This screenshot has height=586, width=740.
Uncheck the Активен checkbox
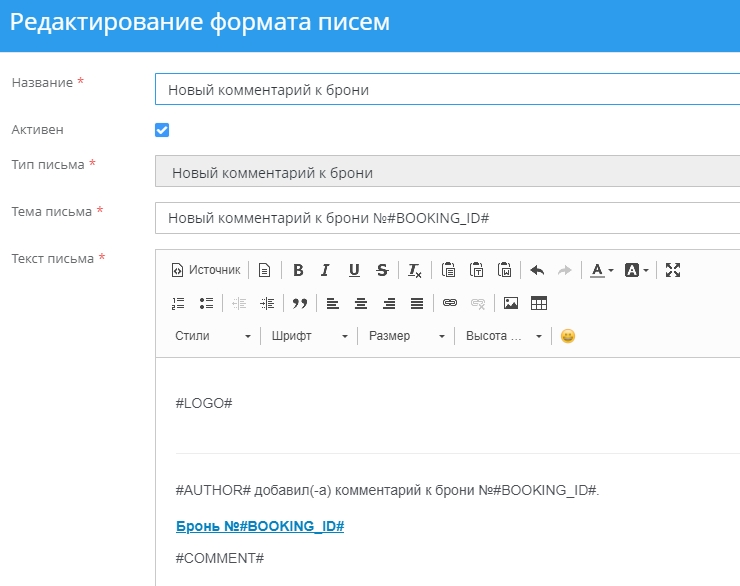(162, 130)
